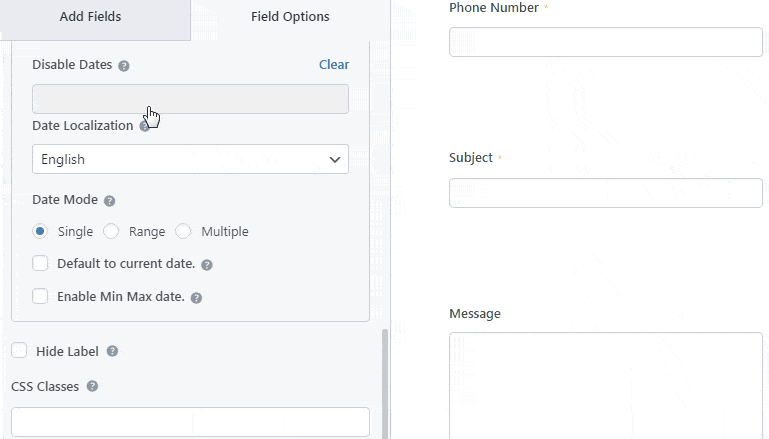Open help for Default to current date
Screen dimensions: 769x439
[x=207, y=265]
